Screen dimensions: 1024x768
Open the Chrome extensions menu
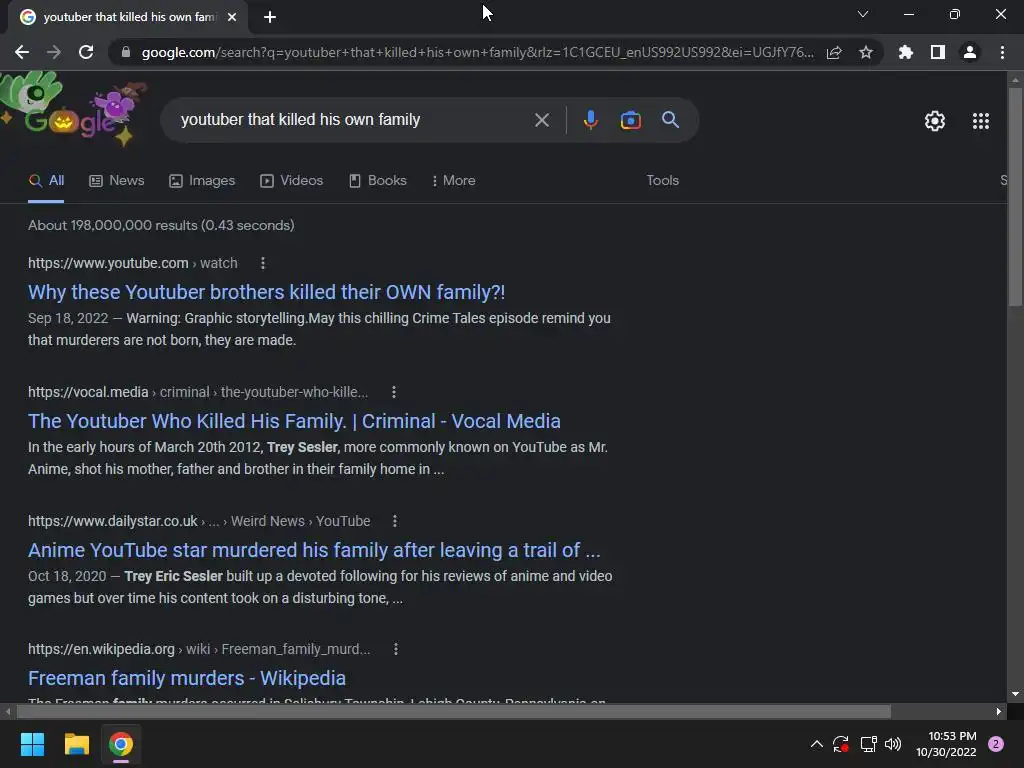[x=906, y=52]
